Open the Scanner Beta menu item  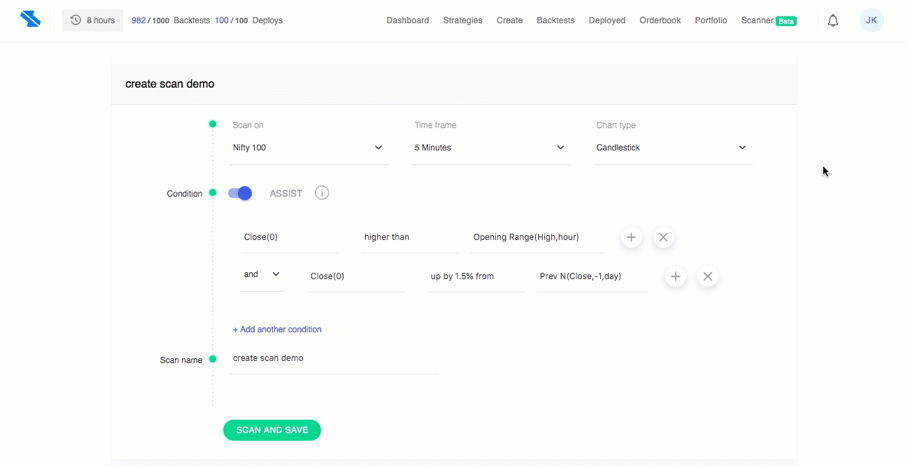coord(768,20)
